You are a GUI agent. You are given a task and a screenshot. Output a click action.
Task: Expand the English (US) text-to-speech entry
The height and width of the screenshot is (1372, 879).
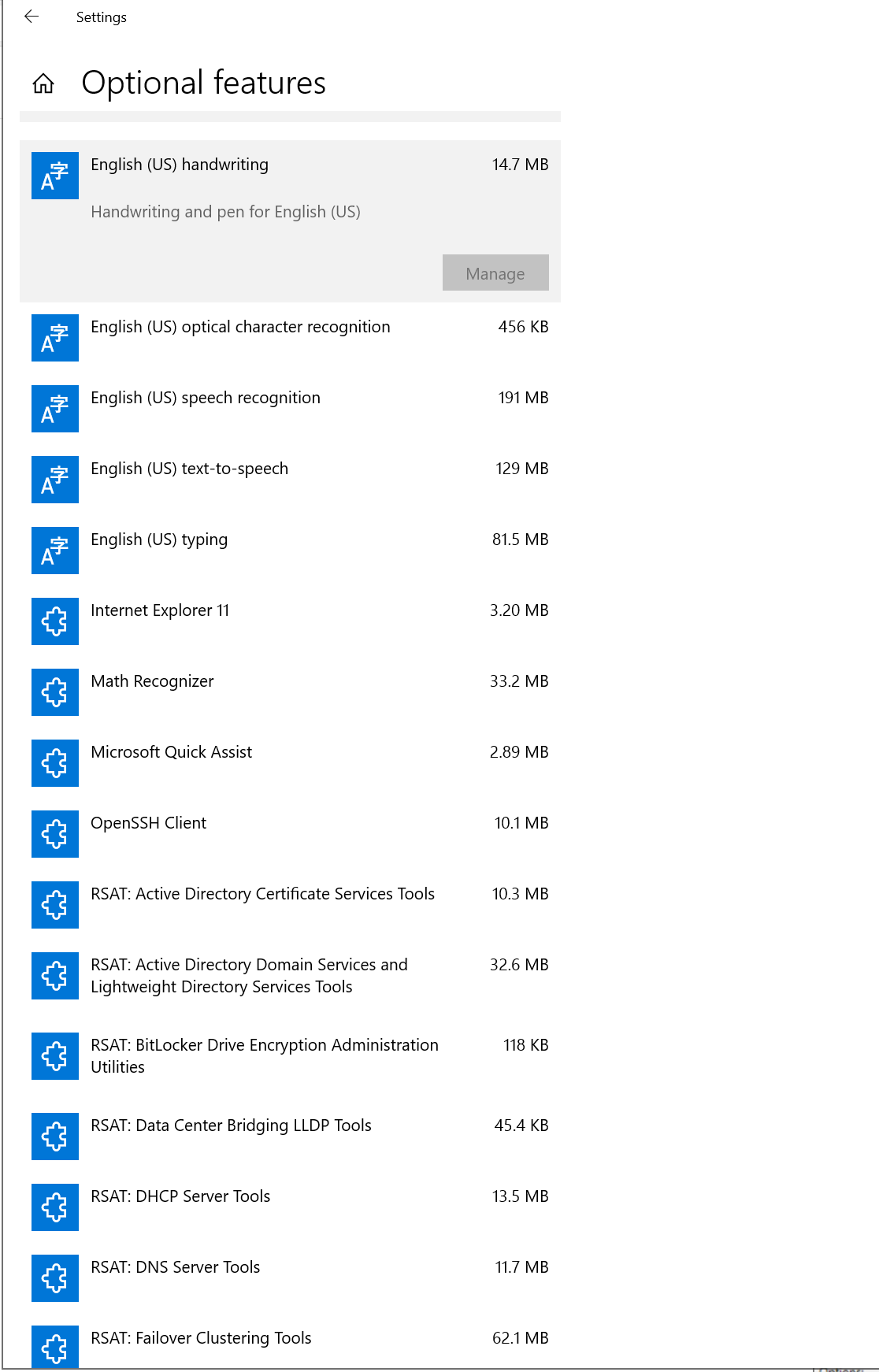click(x=190, y=469)
